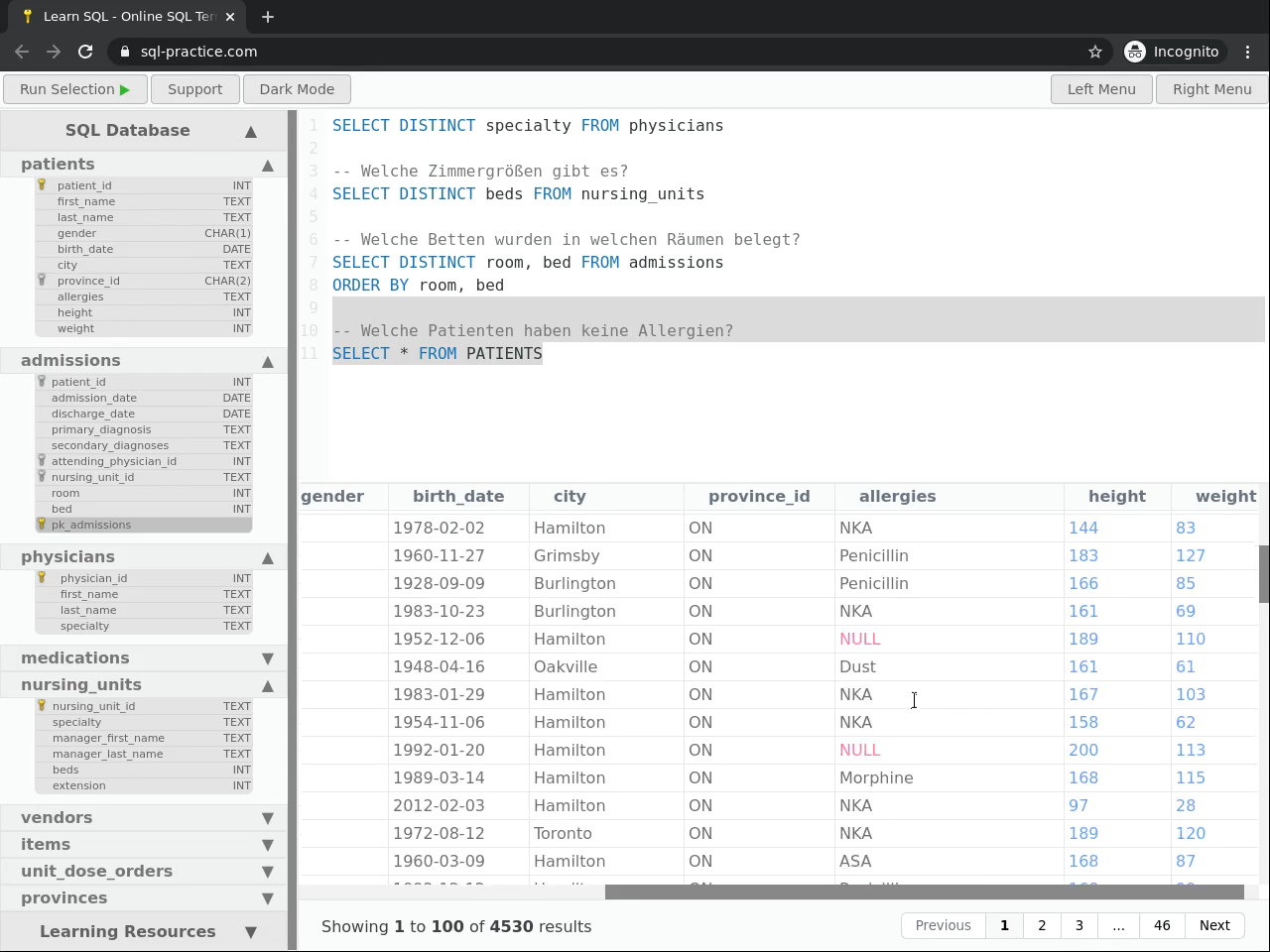The width and height of the screenshot is (1270, 952).
Task: Click the site lock icon in address bar
Action: click(124, 52)
